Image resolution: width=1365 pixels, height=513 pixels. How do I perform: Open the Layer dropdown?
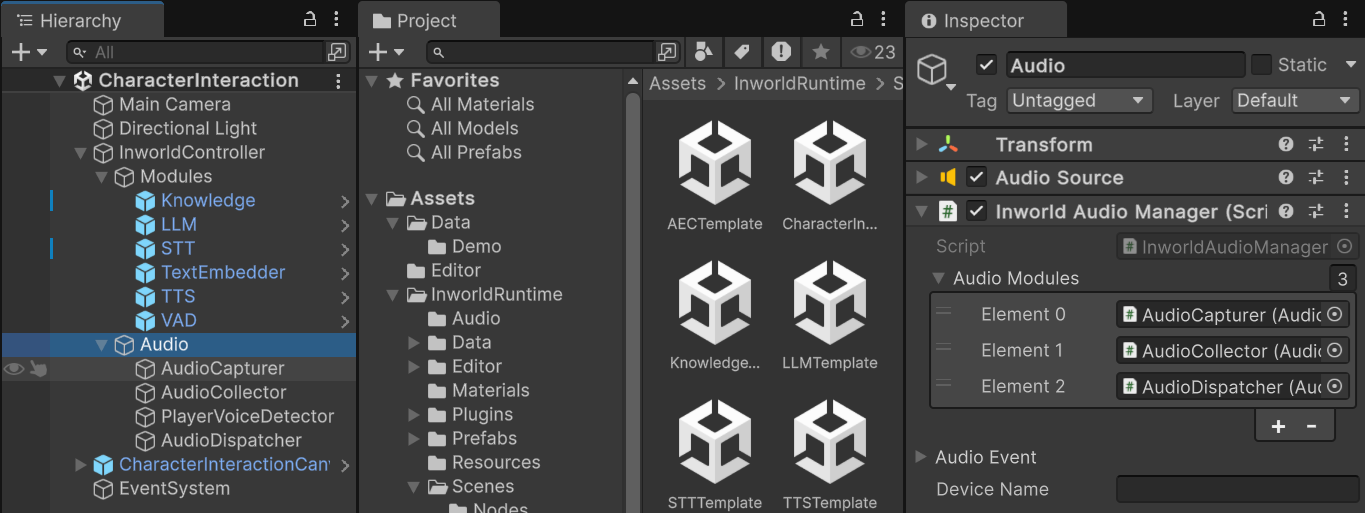click(1294, 101)
